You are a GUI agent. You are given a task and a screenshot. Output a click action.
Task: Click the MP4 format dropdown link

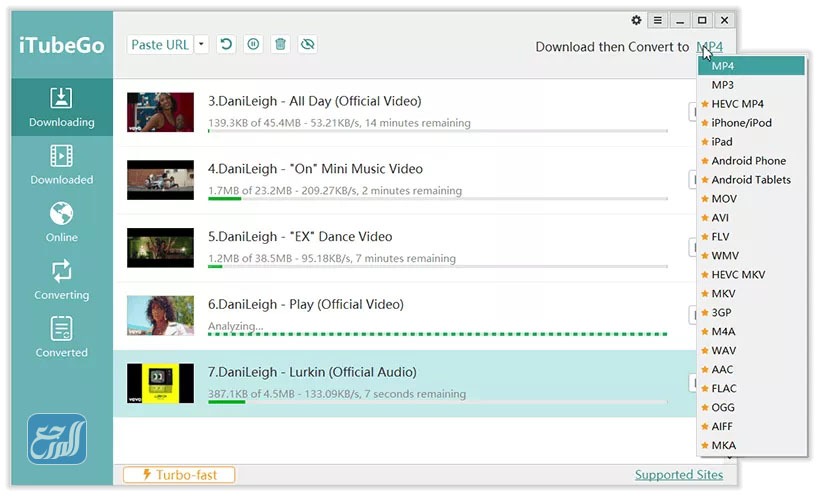point(709,47)
